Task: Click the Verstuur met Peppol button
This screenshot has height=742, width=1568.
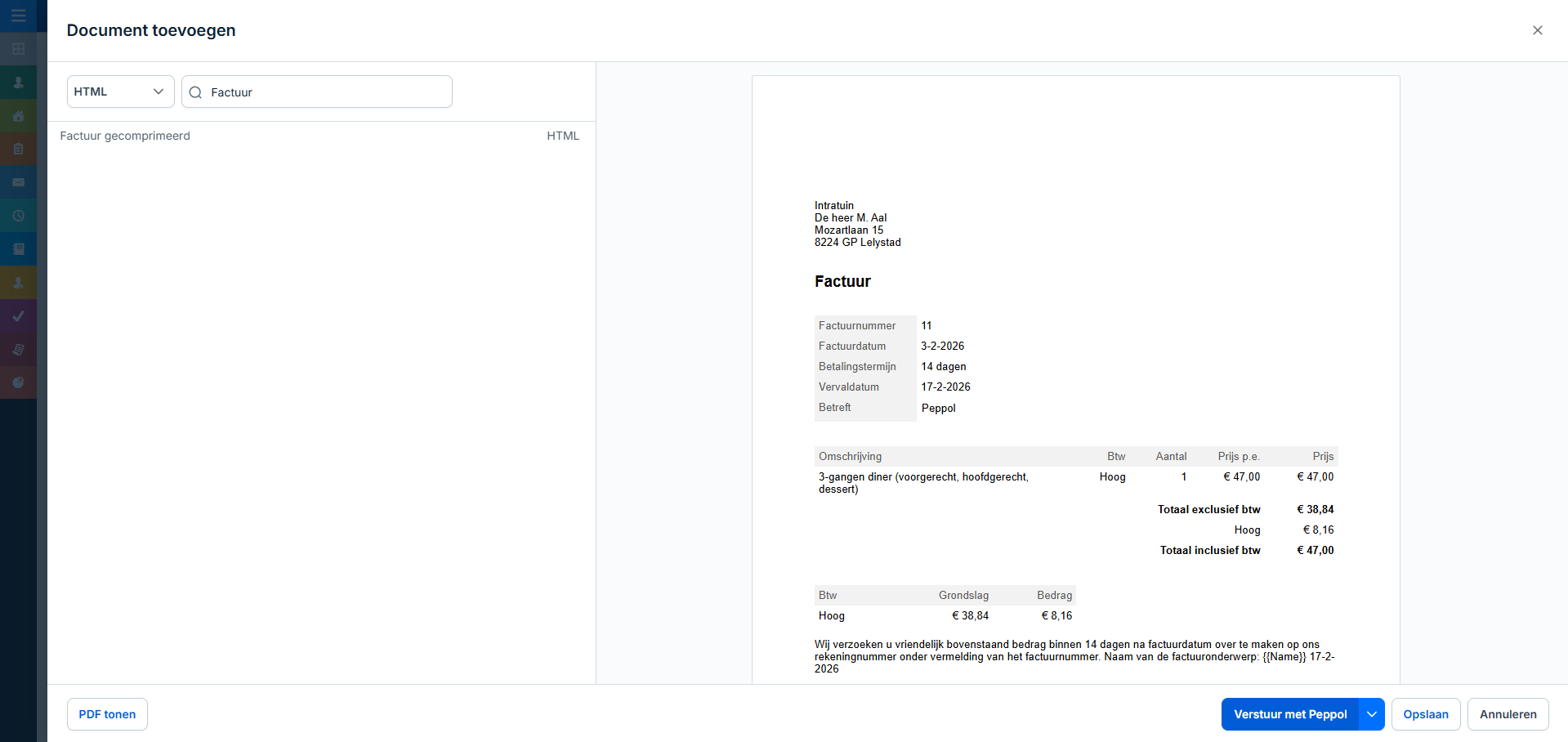Action: tap(1289, 714)
